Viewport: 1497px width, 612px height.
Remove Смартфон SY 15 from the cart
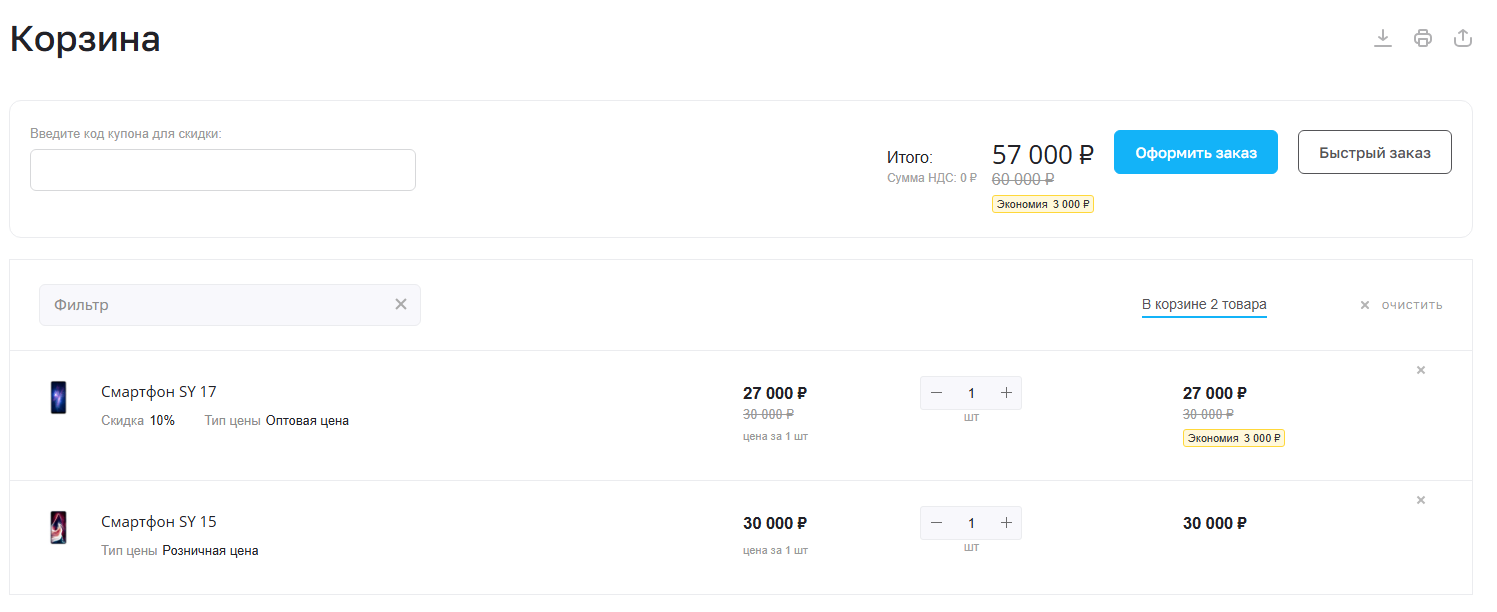pyautogui.click(x=1421, y=500)
